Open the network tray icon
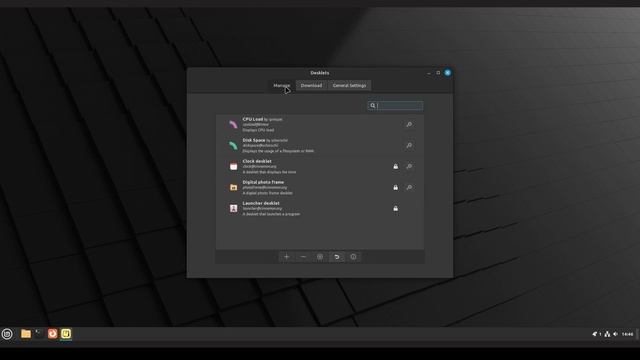 pyautogui.click(x=607, y=334)
